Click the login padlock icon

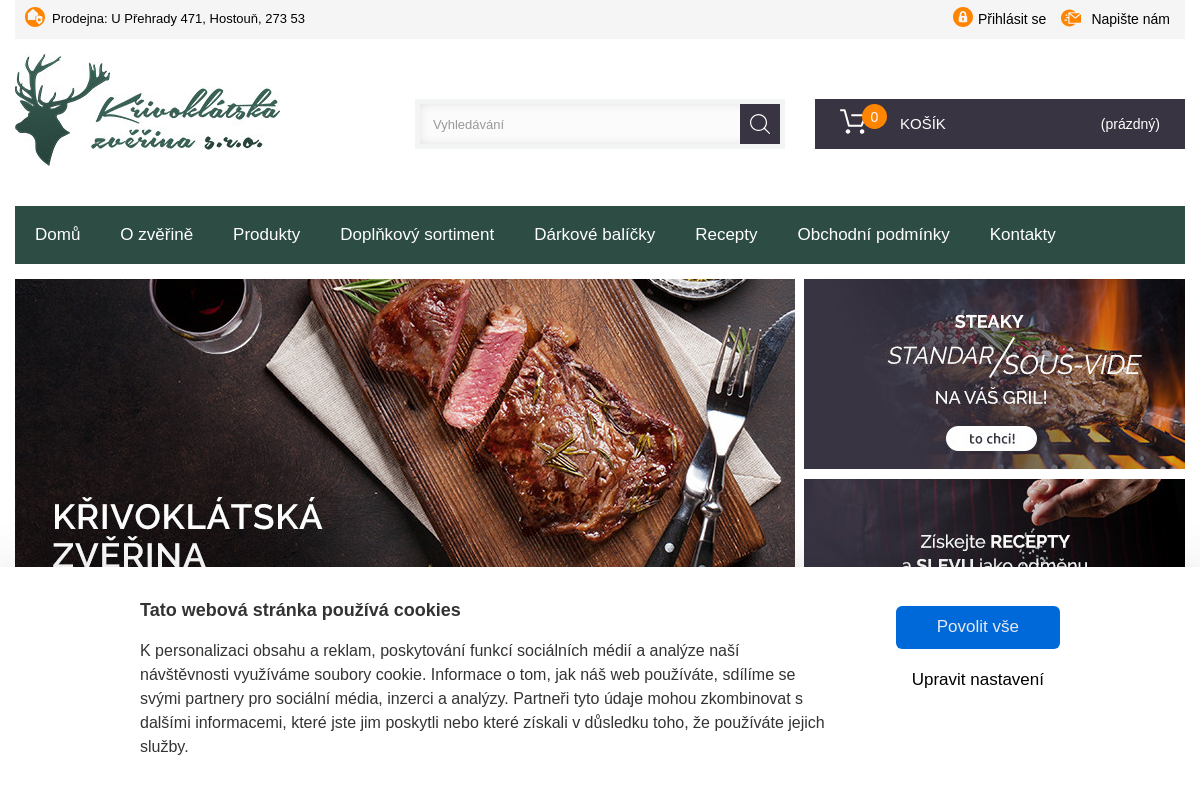click(963, 17)
